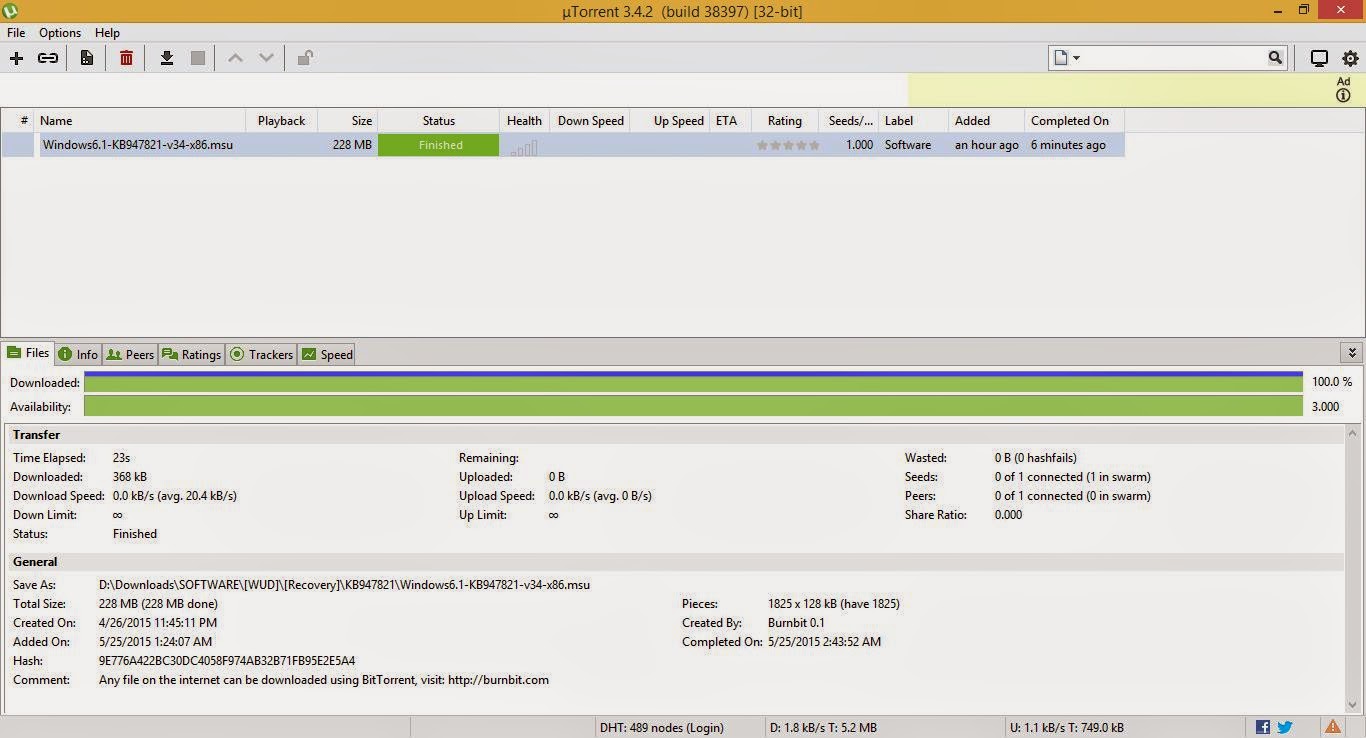Image resolution: width=1366 pixels, height=738 pixels.
Task: Switch to the Files tab
Action: tap(28, 353)
